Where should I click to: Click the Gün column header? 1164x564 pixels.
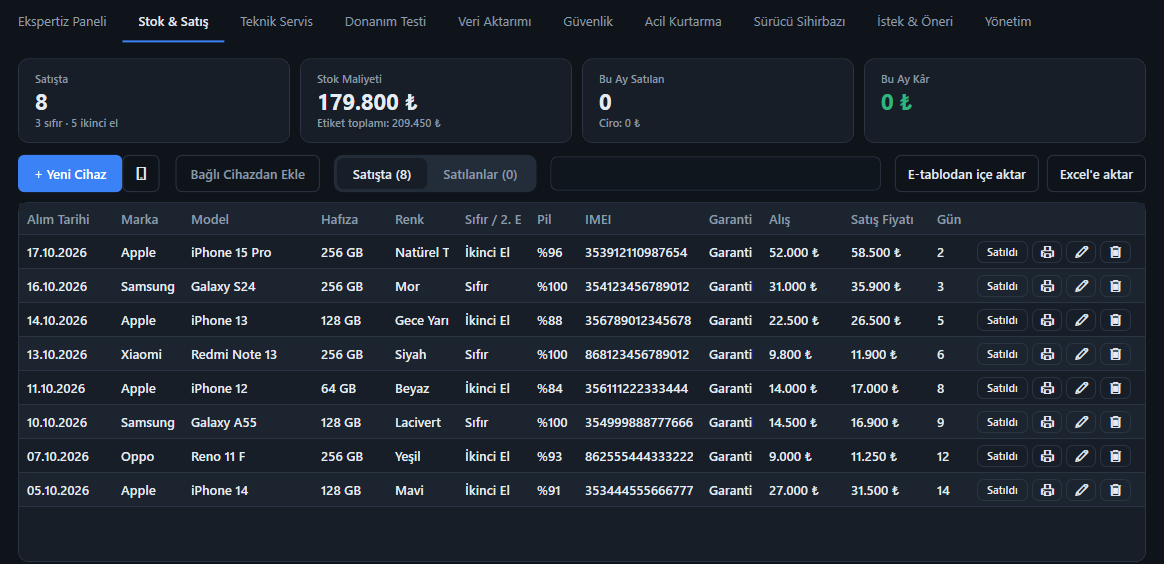pos(949,220)
